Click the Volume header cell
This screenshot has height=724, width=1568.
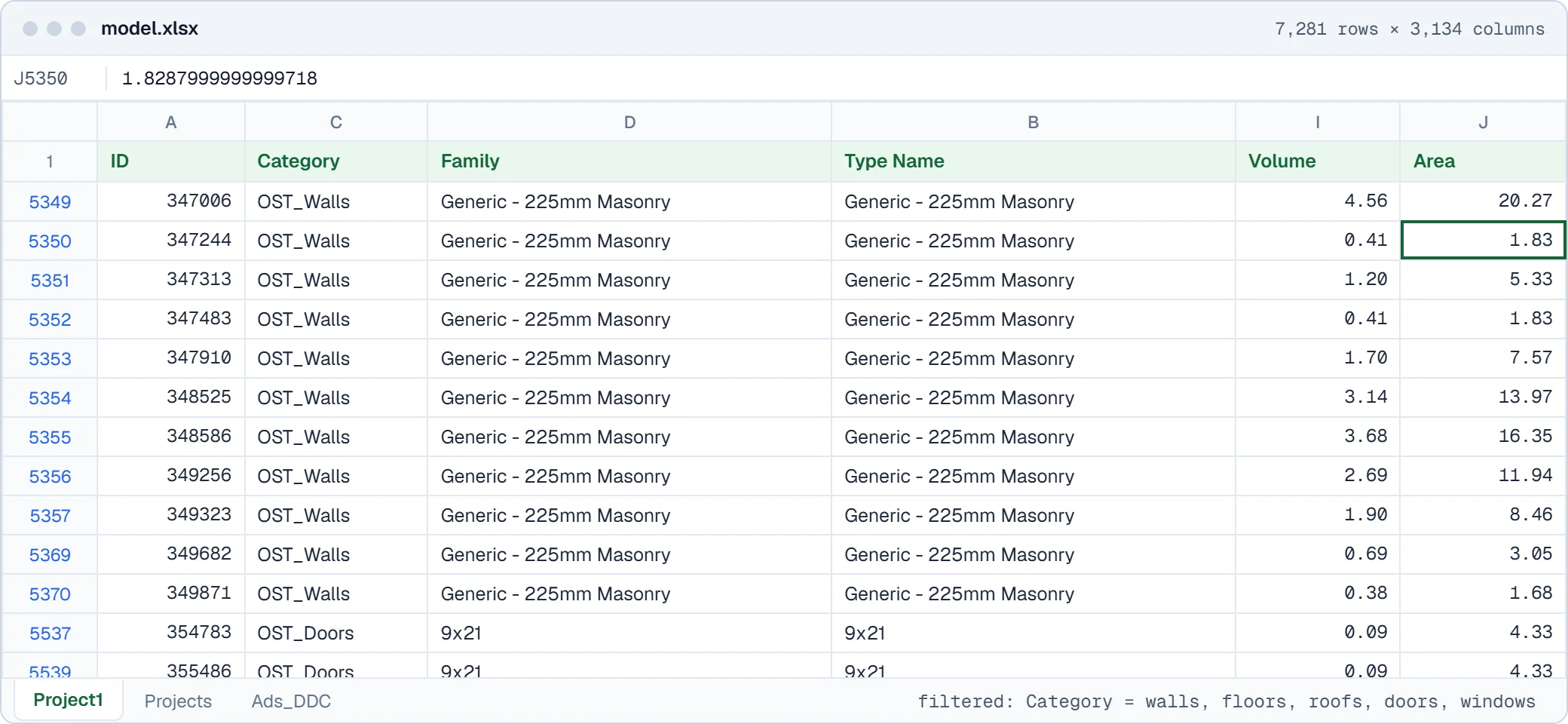coord(1318,161)
